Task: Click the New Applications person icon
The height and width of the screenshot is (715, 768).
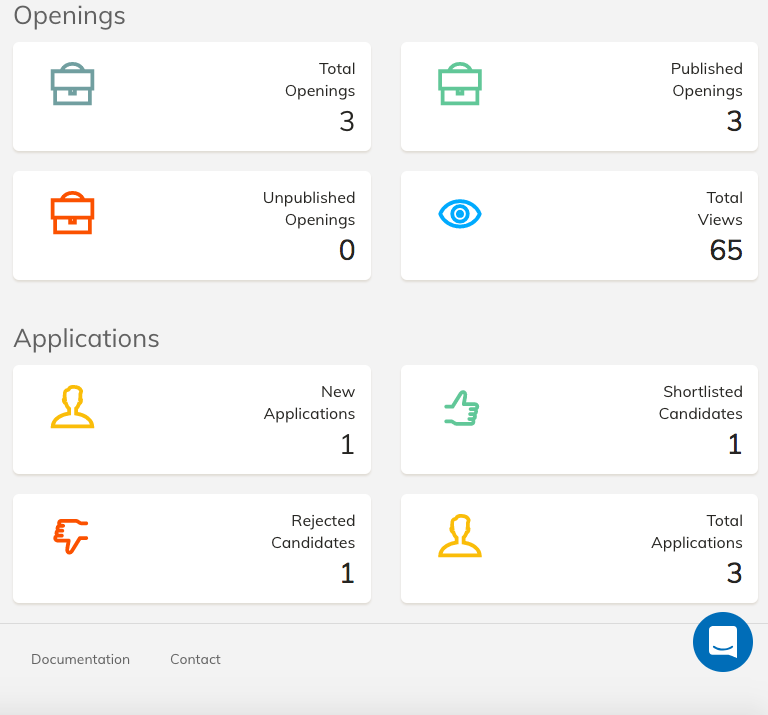Action: click(72, 406)
